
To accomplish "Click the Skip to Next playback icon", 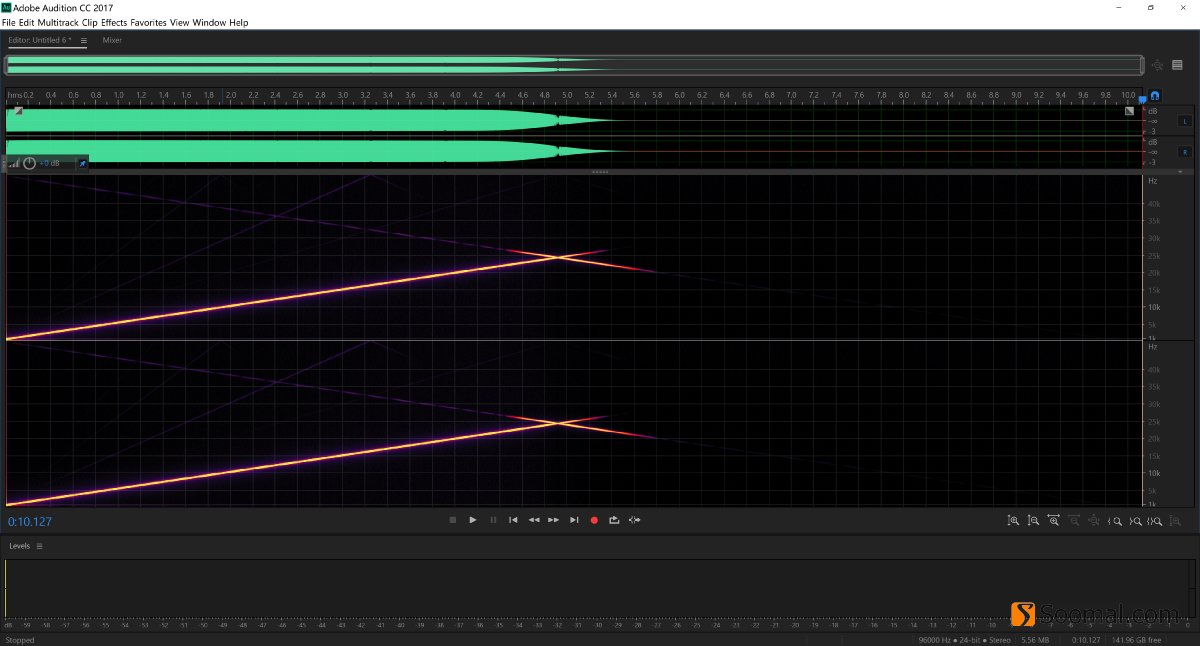I will click(x=574, y=520).
